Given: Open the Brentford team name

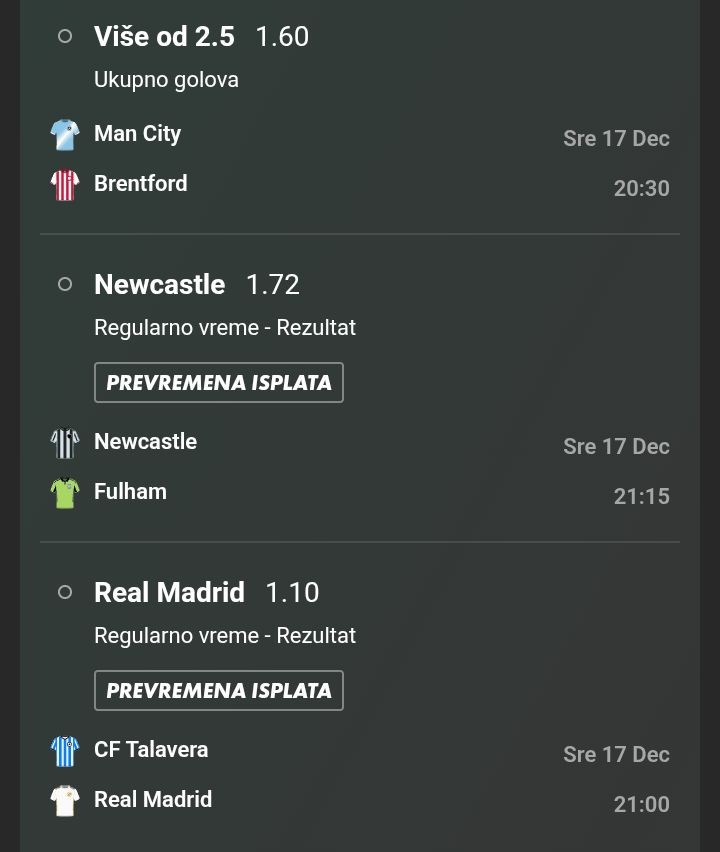Looking at the screenshot, I should [140, 184].
